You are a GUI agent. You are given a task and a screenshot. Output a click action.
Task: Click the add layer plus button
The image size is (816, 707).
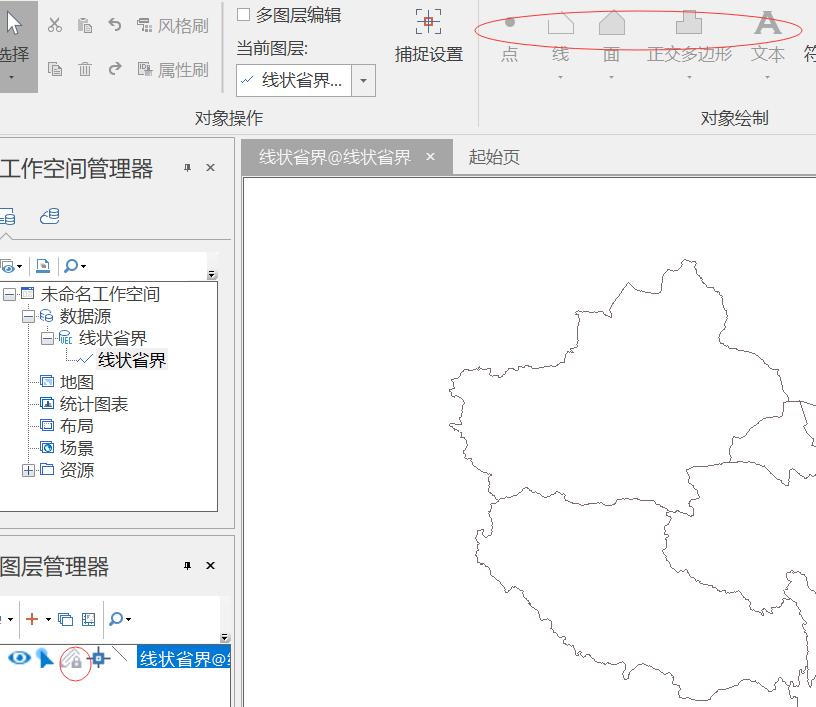pyautogui.click(x=32, y=619)
